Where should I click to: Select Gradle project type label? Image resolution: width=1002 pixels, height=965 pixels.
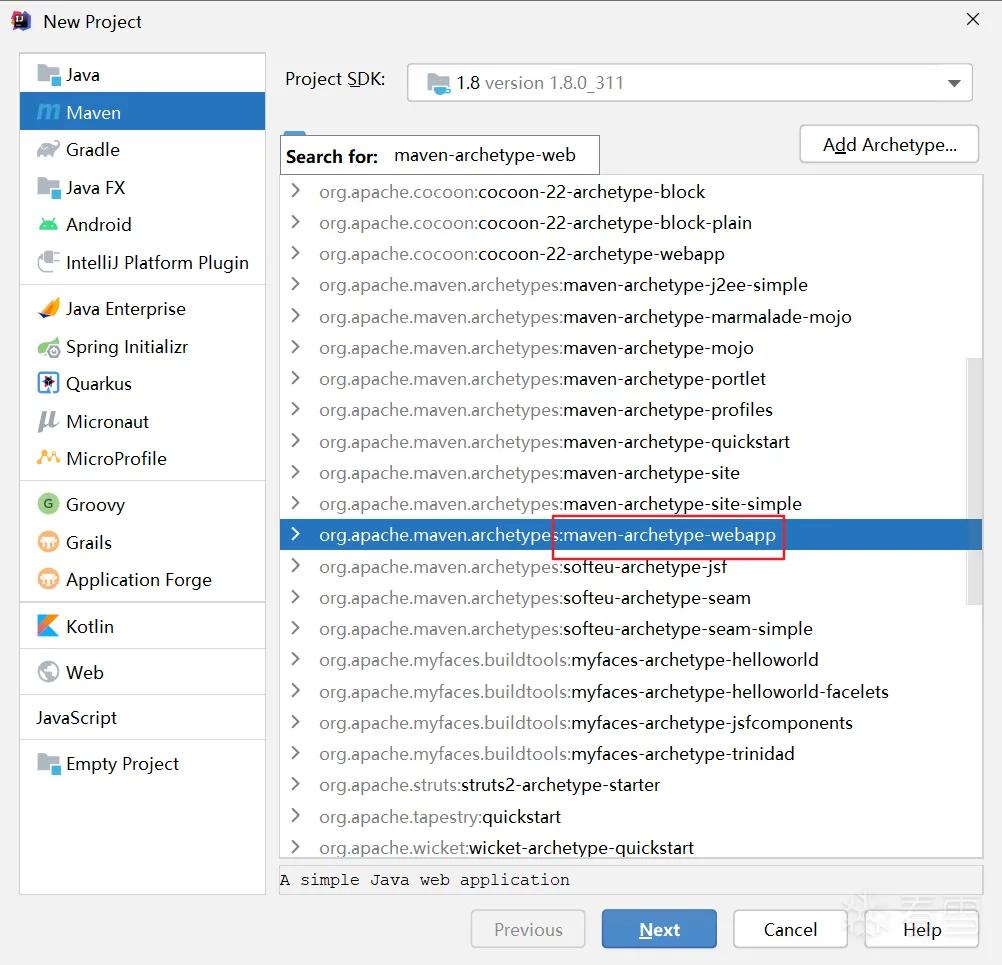[93, 150]
